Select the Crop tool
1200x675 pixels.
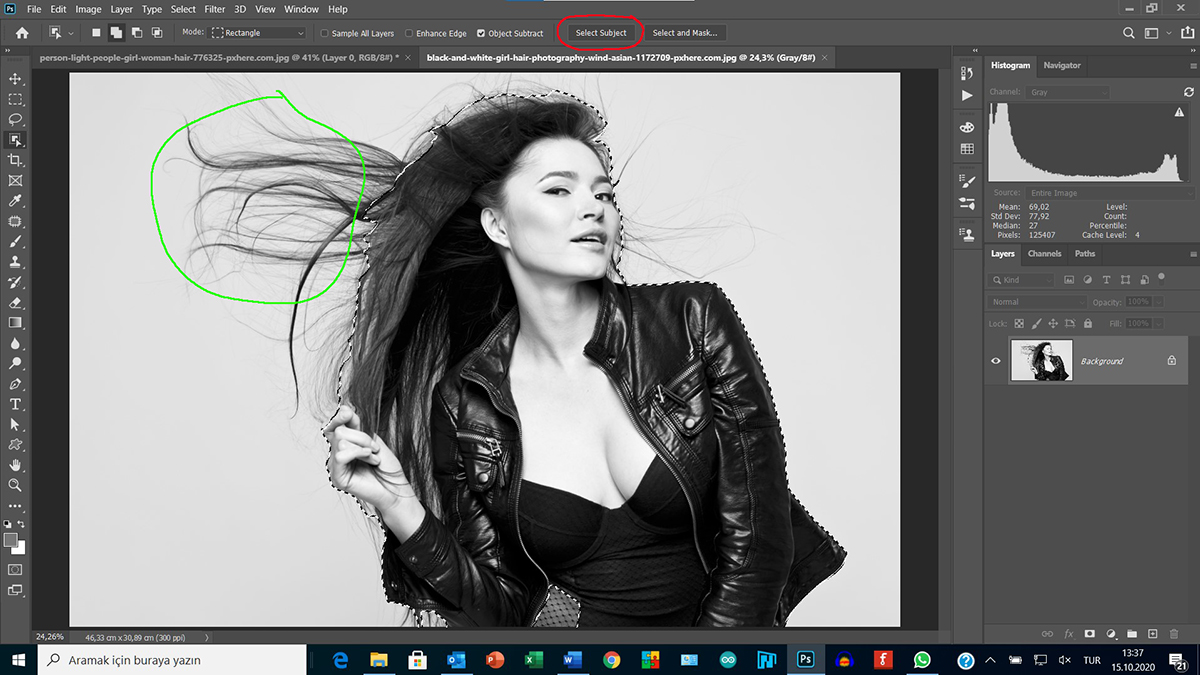coord(15,160)
